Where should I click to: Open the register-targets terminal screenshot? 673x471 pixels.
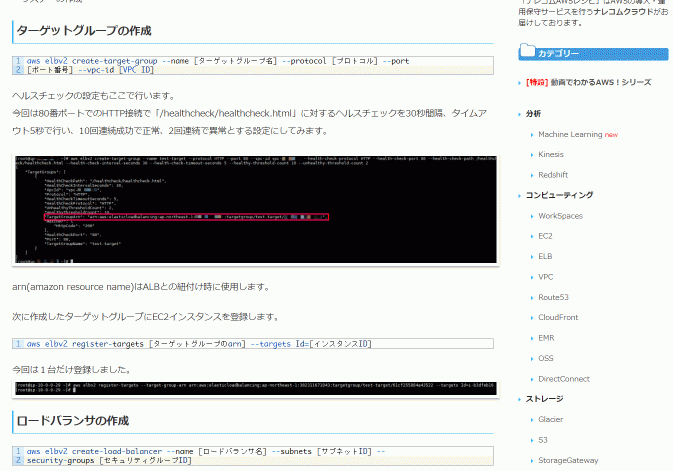pyautogui.click(x=256, y=388)
